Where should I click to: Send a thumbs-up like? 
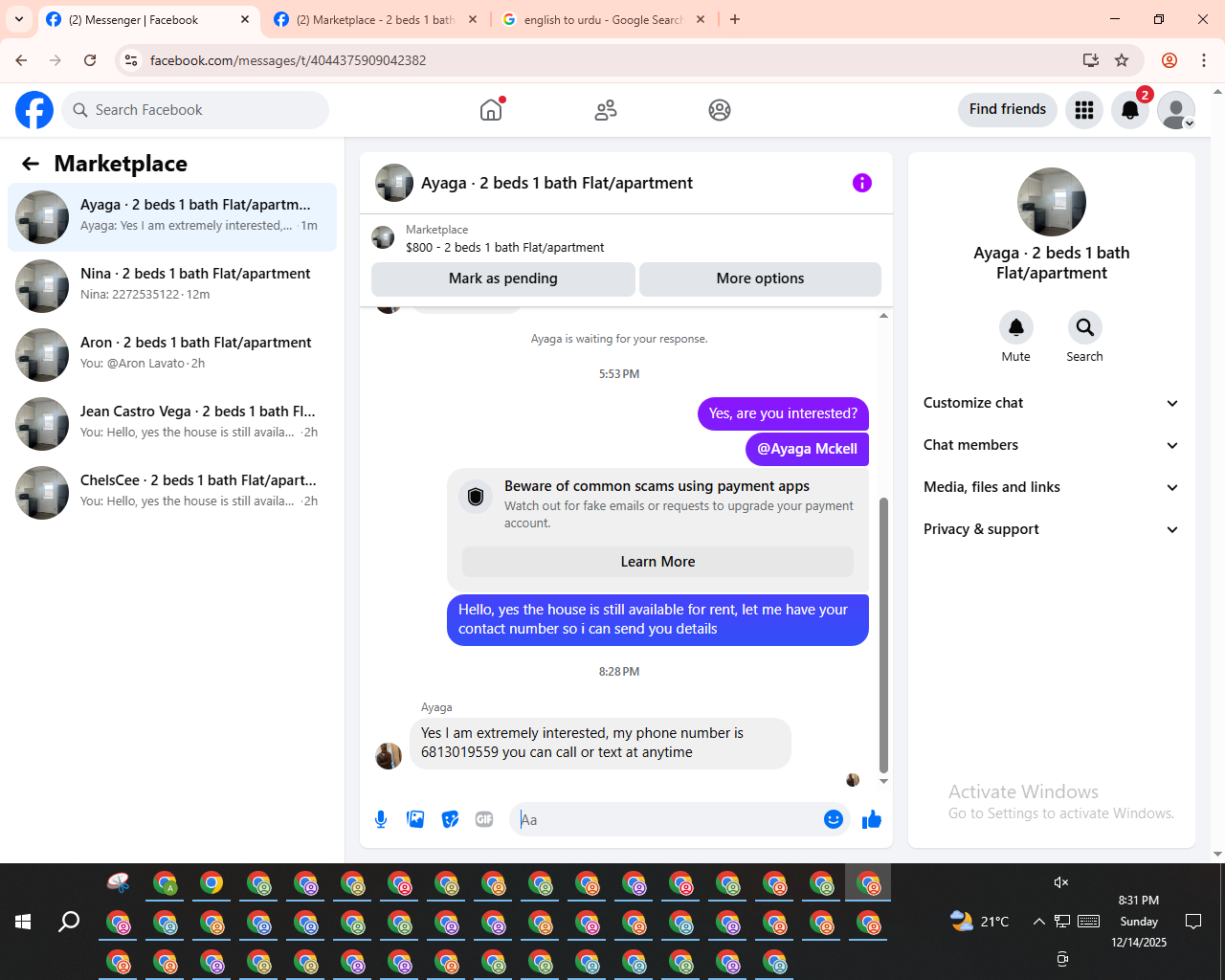871,819
